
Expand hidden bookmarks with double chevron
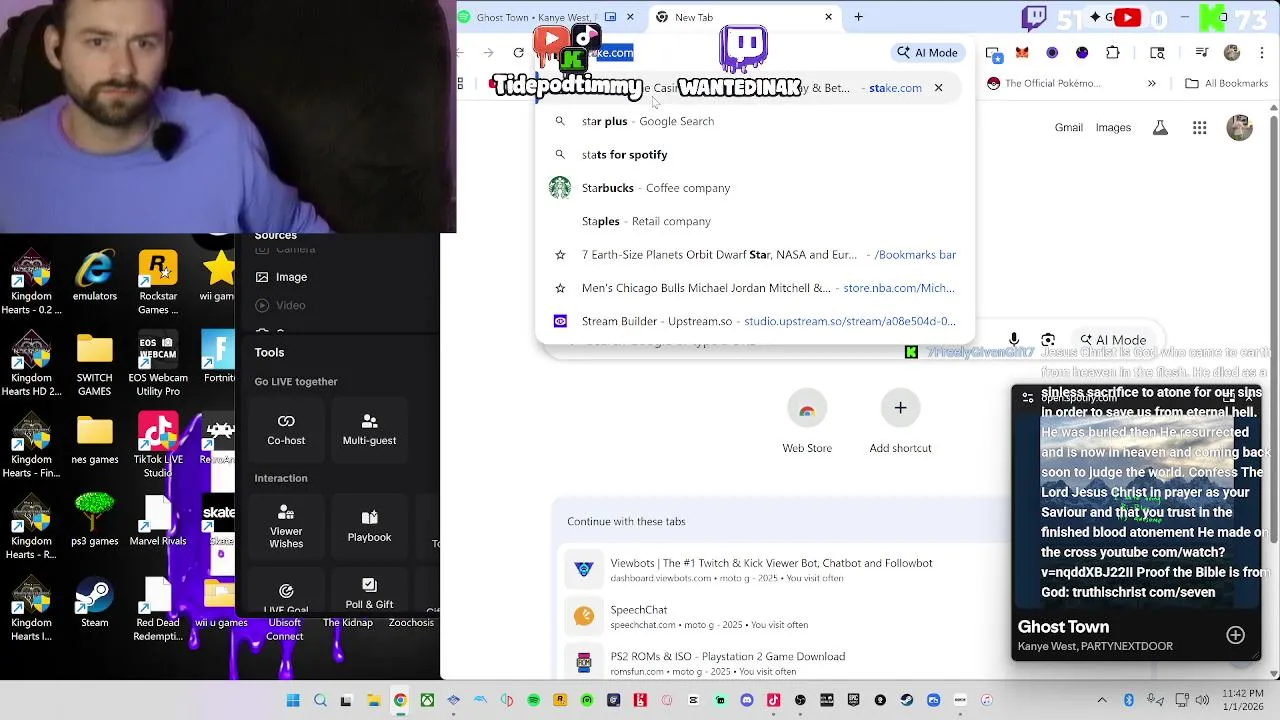[x=1151, y=84]
